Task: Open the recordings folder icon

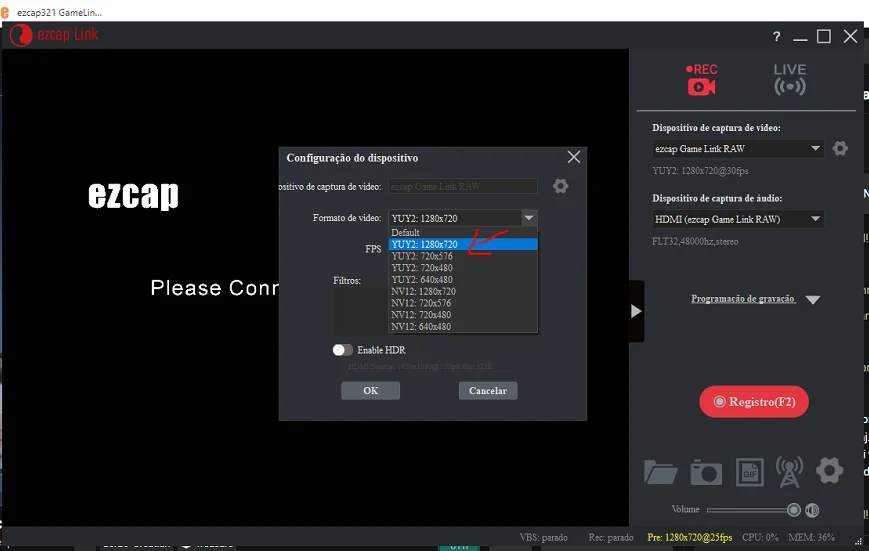Action: (661, 473)
